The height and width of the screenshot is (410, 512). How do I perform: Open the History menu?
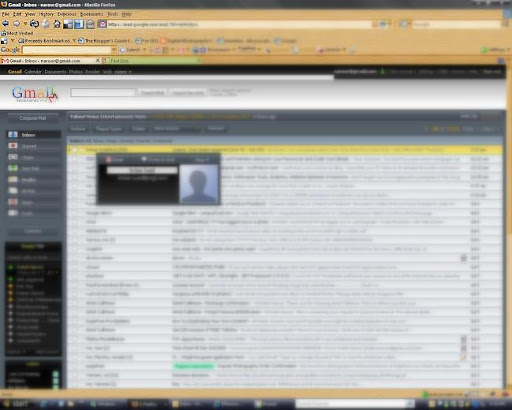[46, 14]
